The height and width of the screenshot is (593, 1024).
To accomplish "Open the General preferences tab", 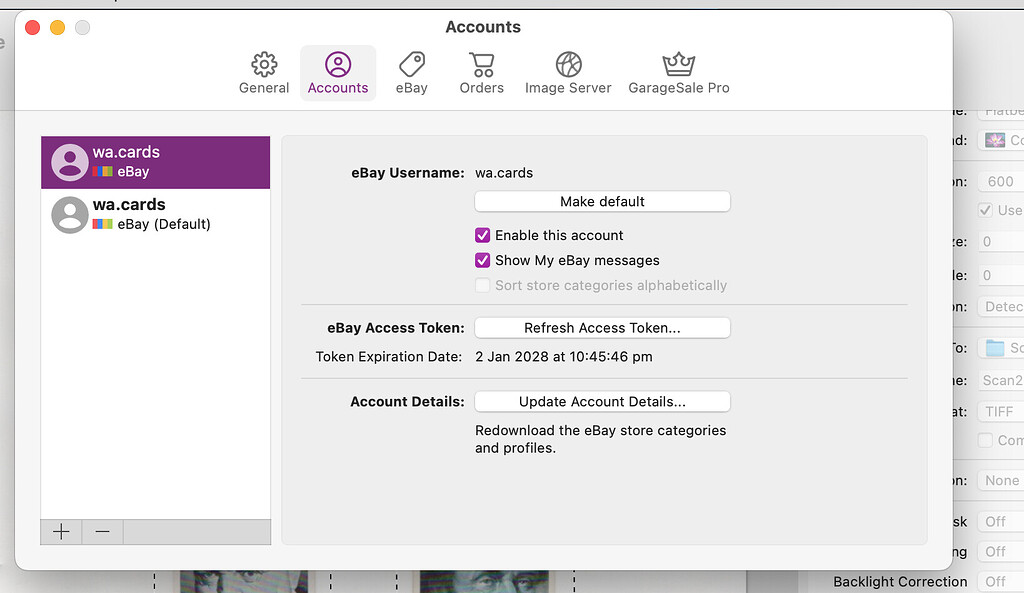I will pos(264,73).
